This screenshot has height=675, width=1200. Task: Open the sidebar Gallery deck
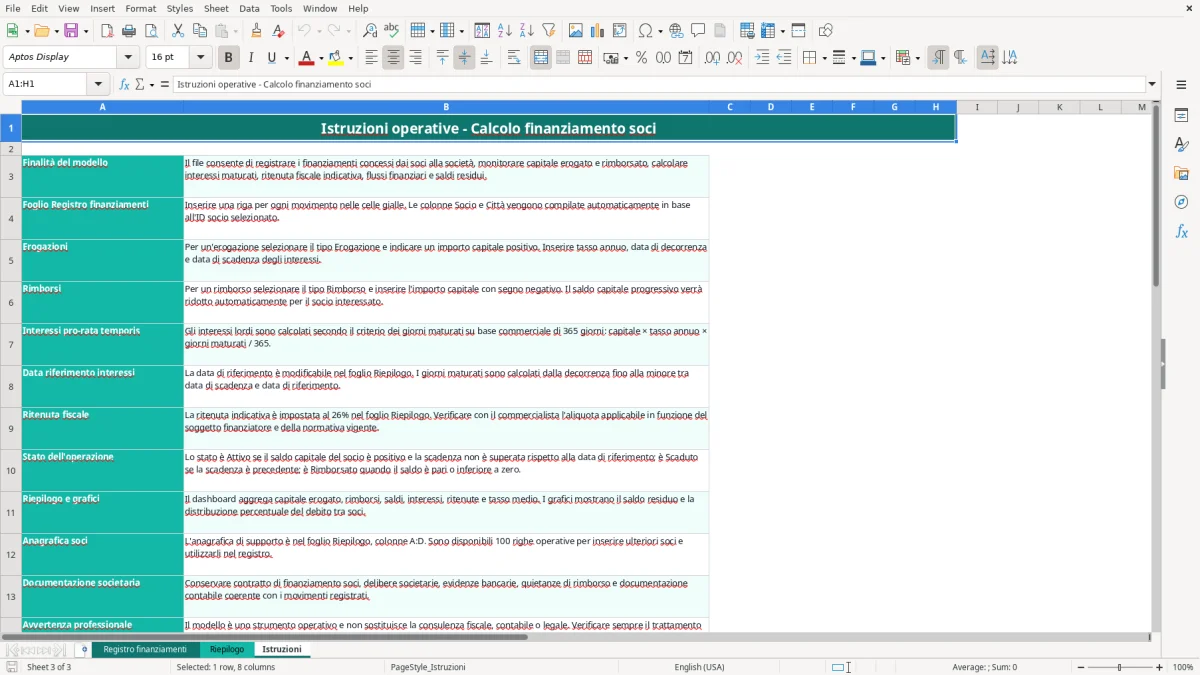[1181, 173]
